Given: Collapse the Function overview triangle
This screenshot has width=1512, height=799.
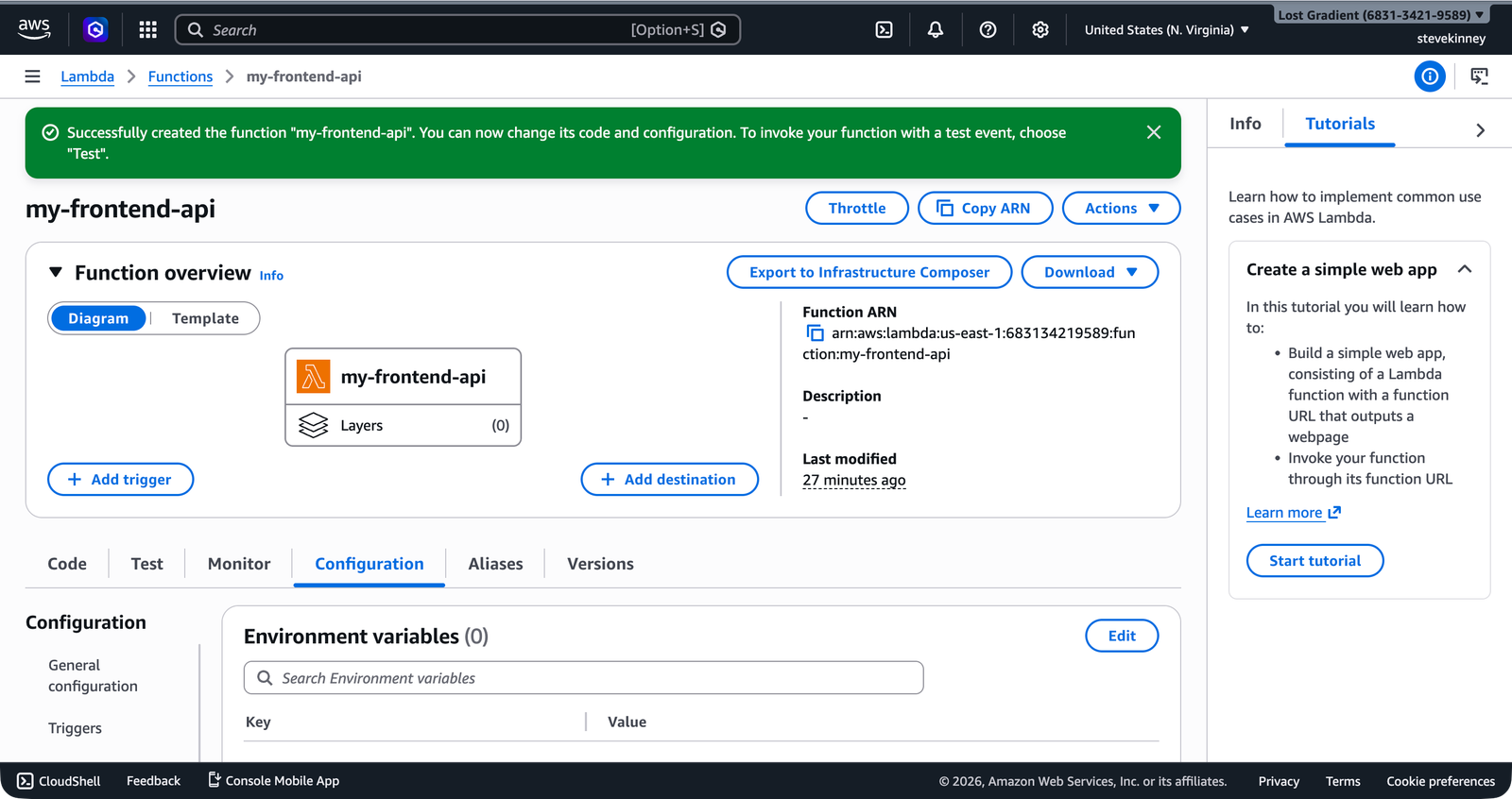Looking at the screenshot, I should point(56,272).
